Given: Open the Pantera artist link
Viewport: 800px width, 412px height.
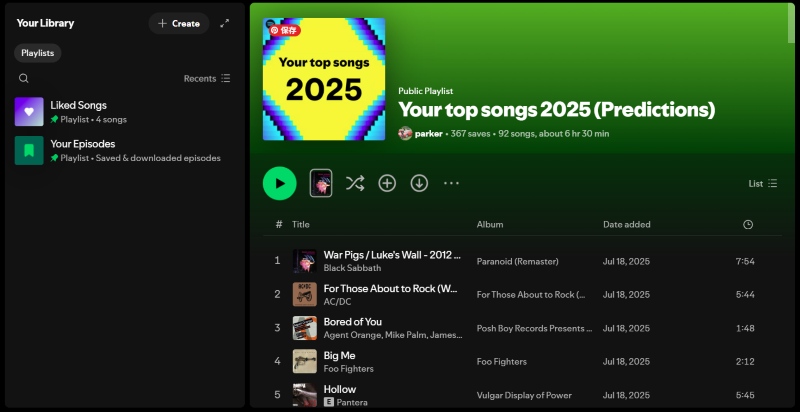Looking at the screenshot, I should 352,402.
